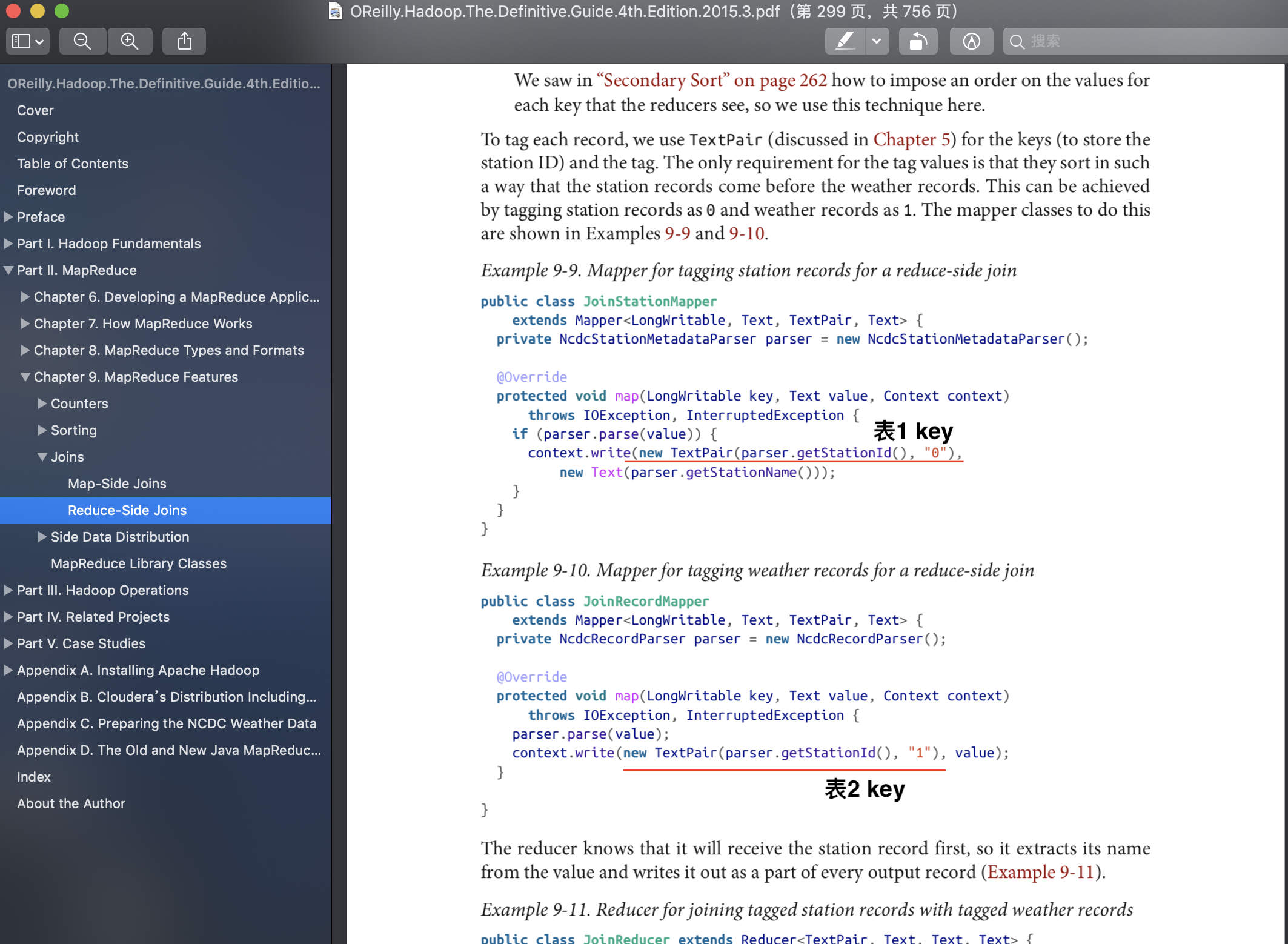Click the zoom out magnifier icon
Screen dimensions: 1288x944
[x=82, y=41]
